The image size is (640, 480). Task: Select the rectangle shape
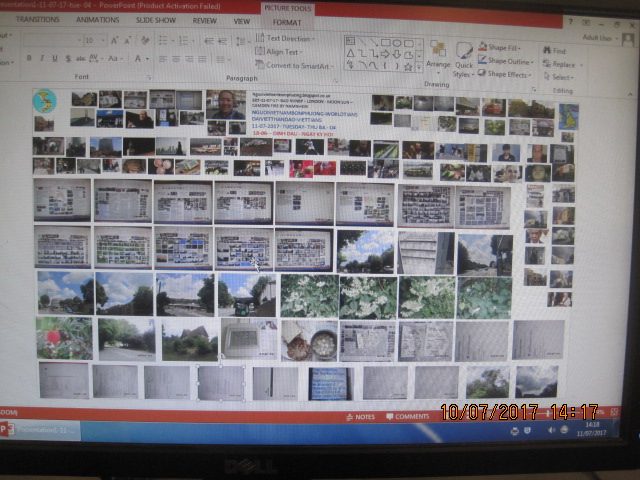click(385, 42)
